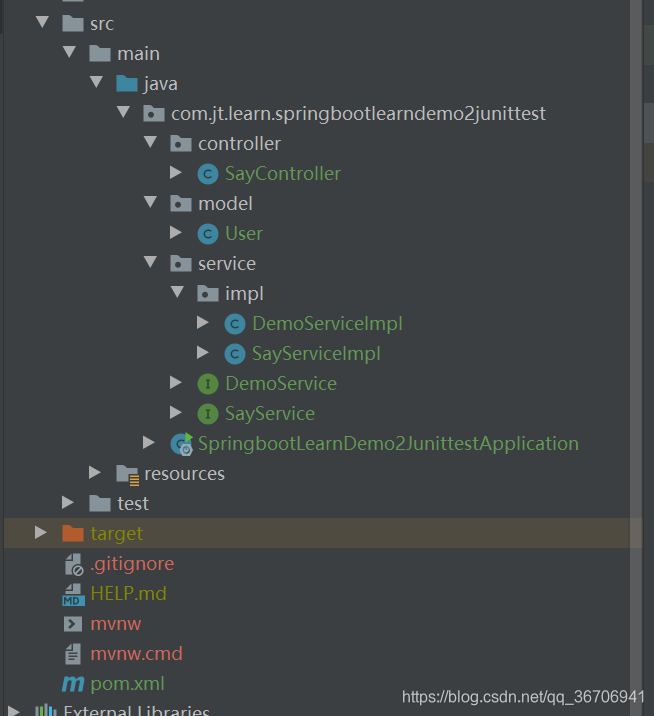Click the mvnw shell script icon
The height and width of the screenshot is (716, 654).
(x=73, y=624)
